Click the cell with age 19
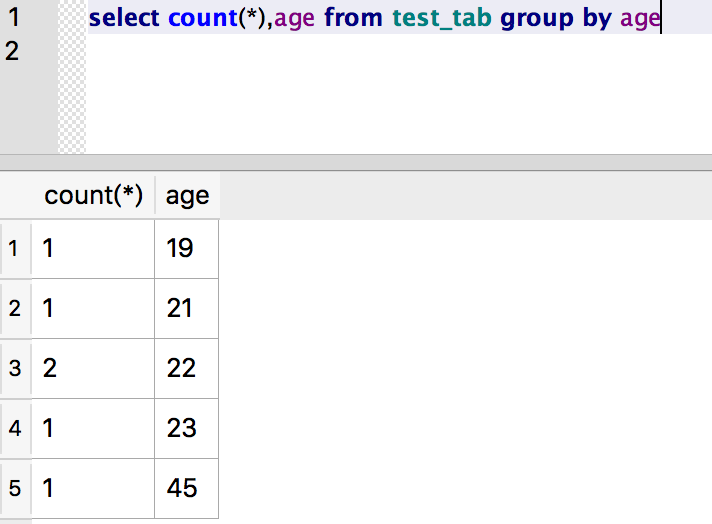 point(187,249)
